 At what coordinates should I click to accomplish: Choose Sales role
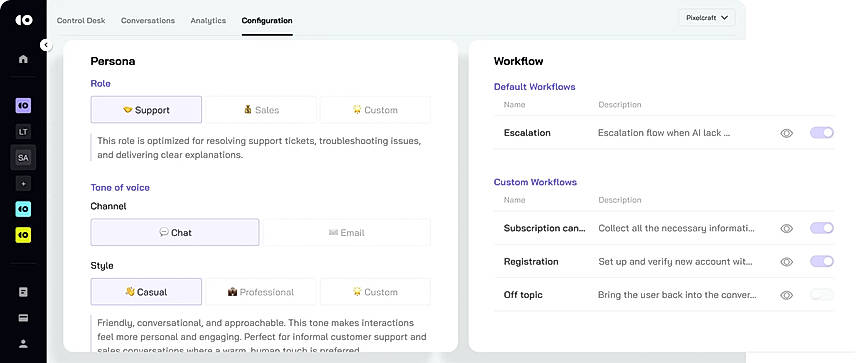pyautogui.click(x=261, y=110)
